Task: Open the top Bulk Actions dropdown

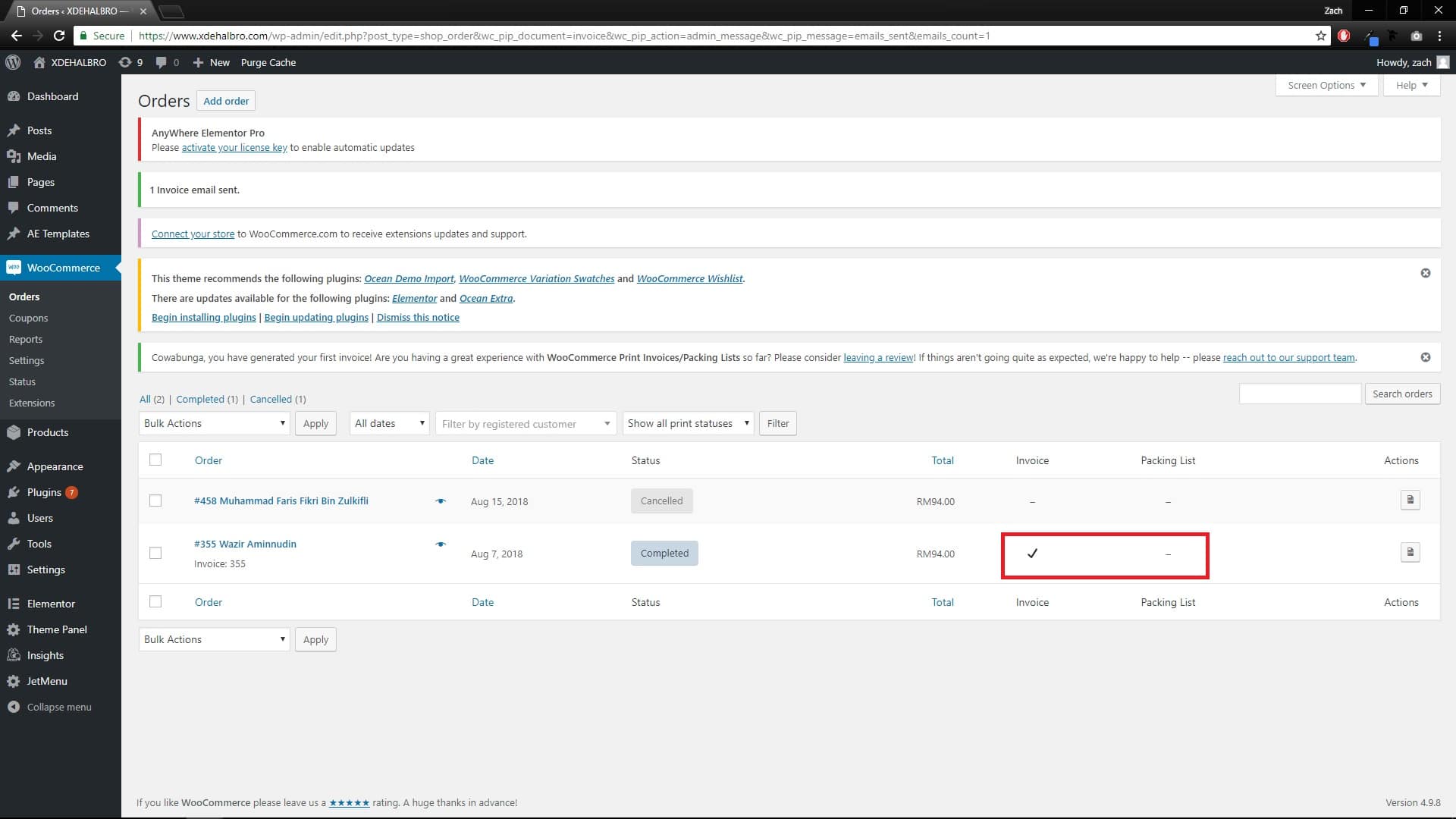Action: (x=215, y=423)
